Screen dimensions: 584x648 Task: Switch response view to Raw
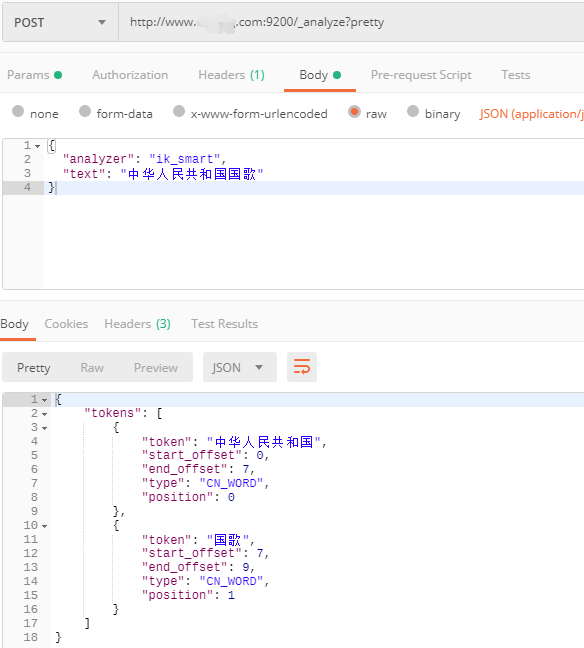tap(92, 367)
